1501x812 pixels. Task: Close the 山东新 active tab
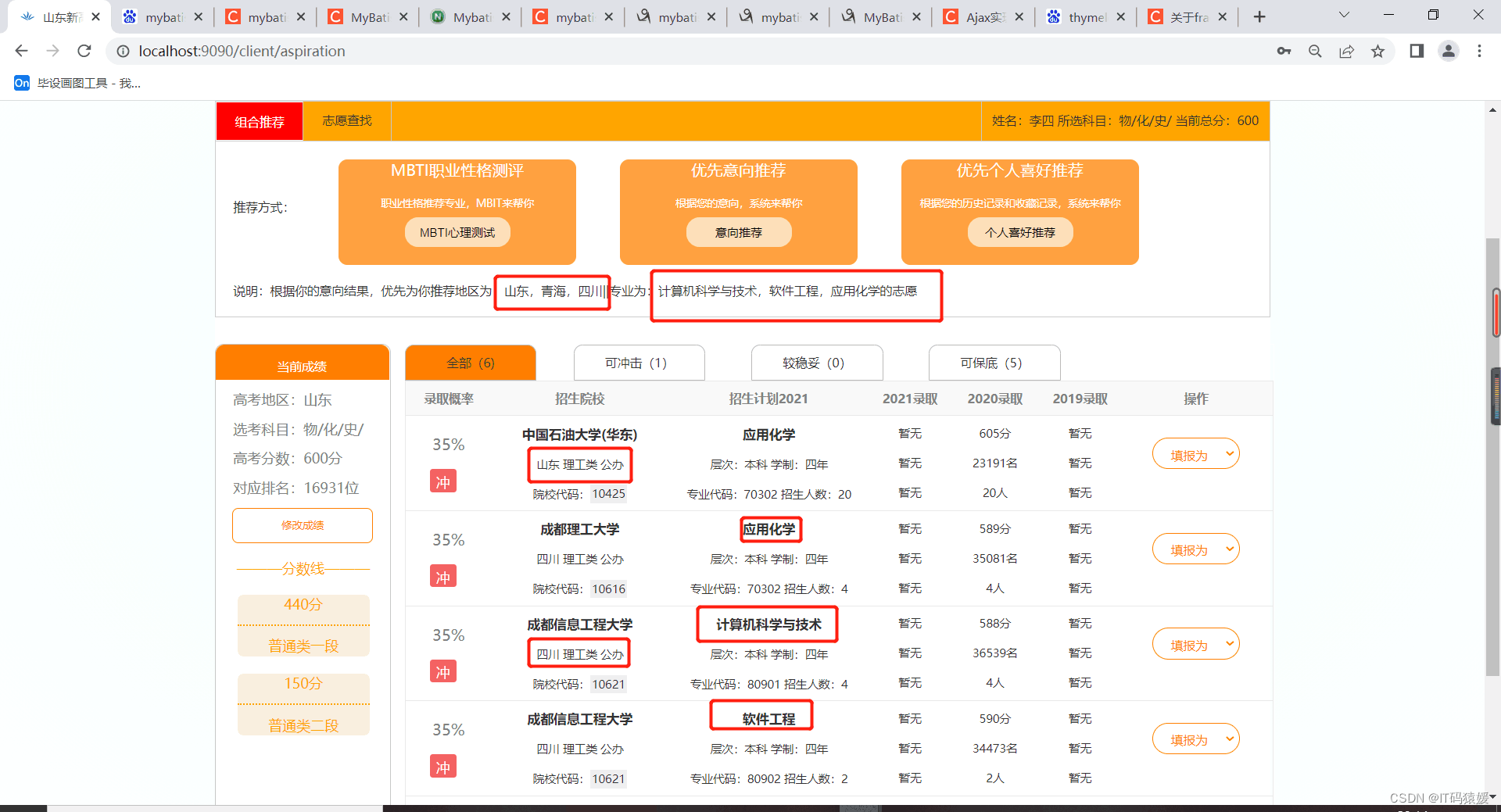click(x=95, y=16)
